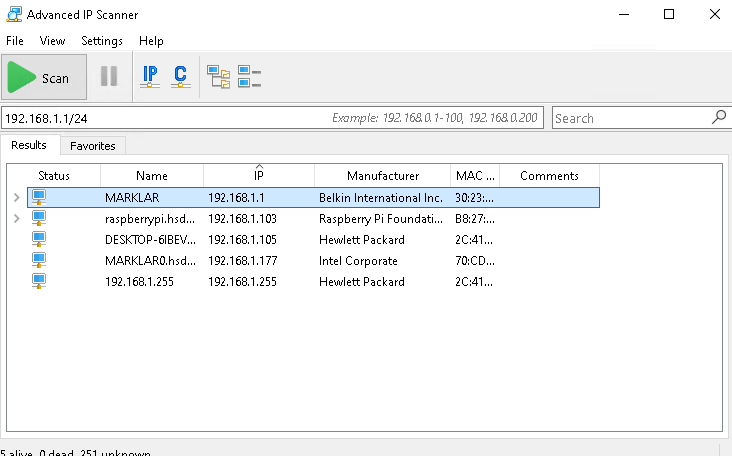Click the MAC cell B8:27:...
732x456 pixels.
tap(475, 219)
